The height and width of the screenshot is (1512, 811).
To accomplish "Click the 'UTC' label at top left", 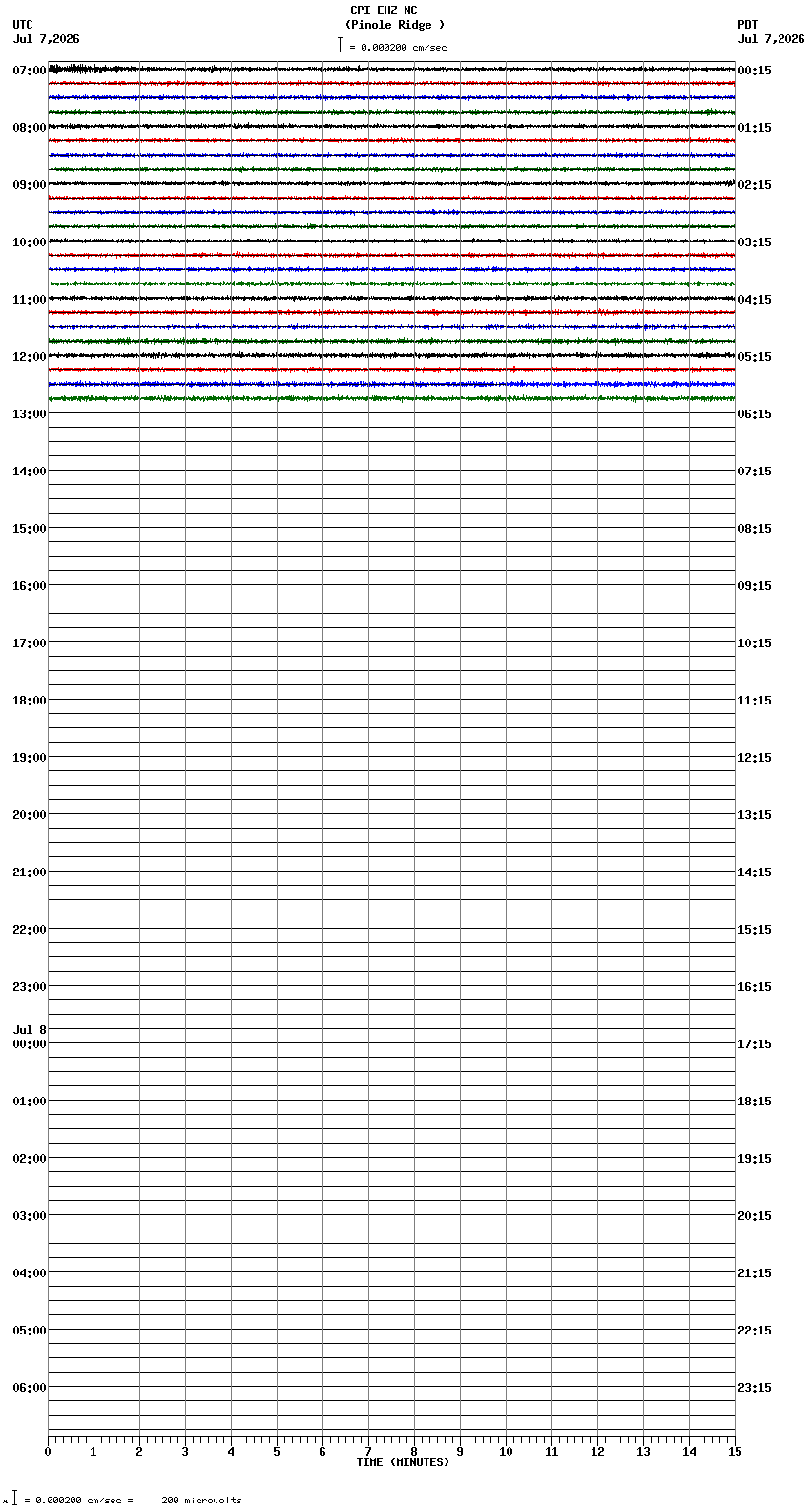I will click(23, 25).
